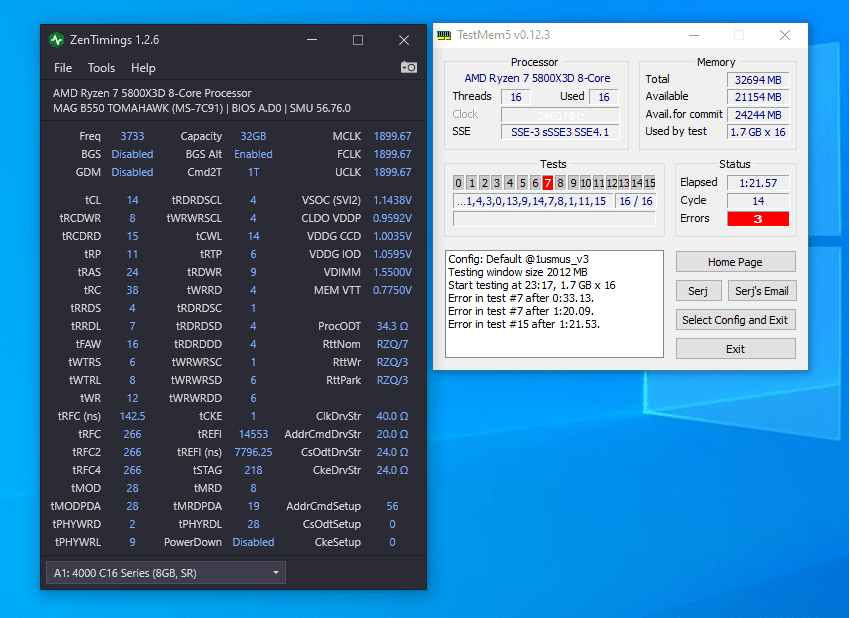Click the ZenTimings app logo icon
Image resolution: width=849 pixels, height=618 pixels.
56,40
